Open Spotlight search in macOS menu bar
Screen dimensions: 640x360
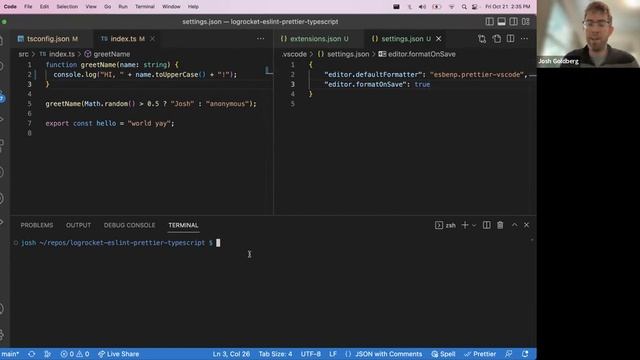(x=464, y=7)
